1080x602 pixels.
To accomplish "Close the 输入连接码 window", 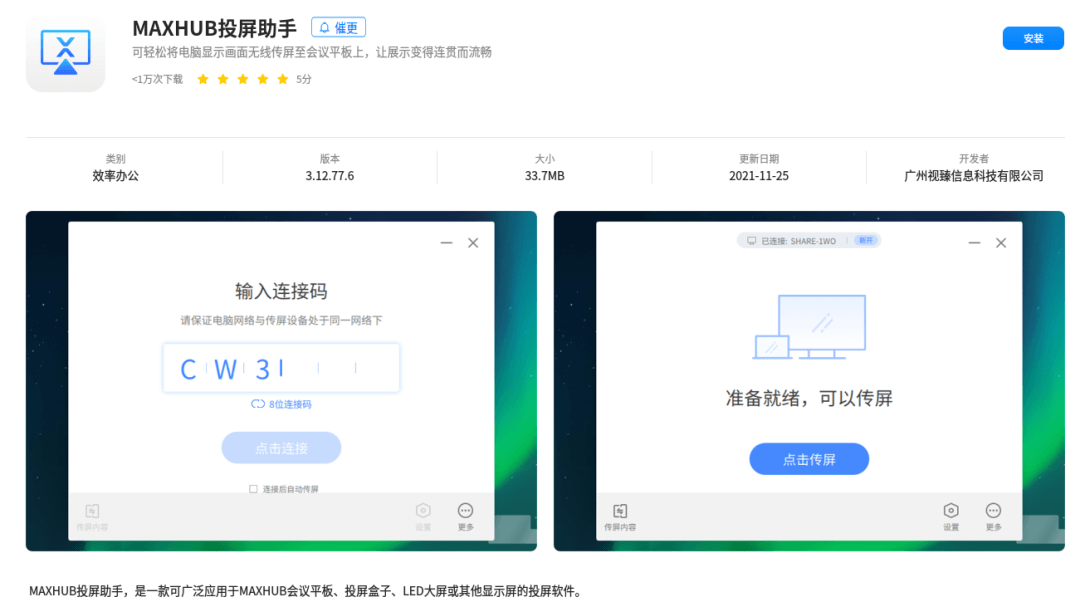I will tap(473, 242).
